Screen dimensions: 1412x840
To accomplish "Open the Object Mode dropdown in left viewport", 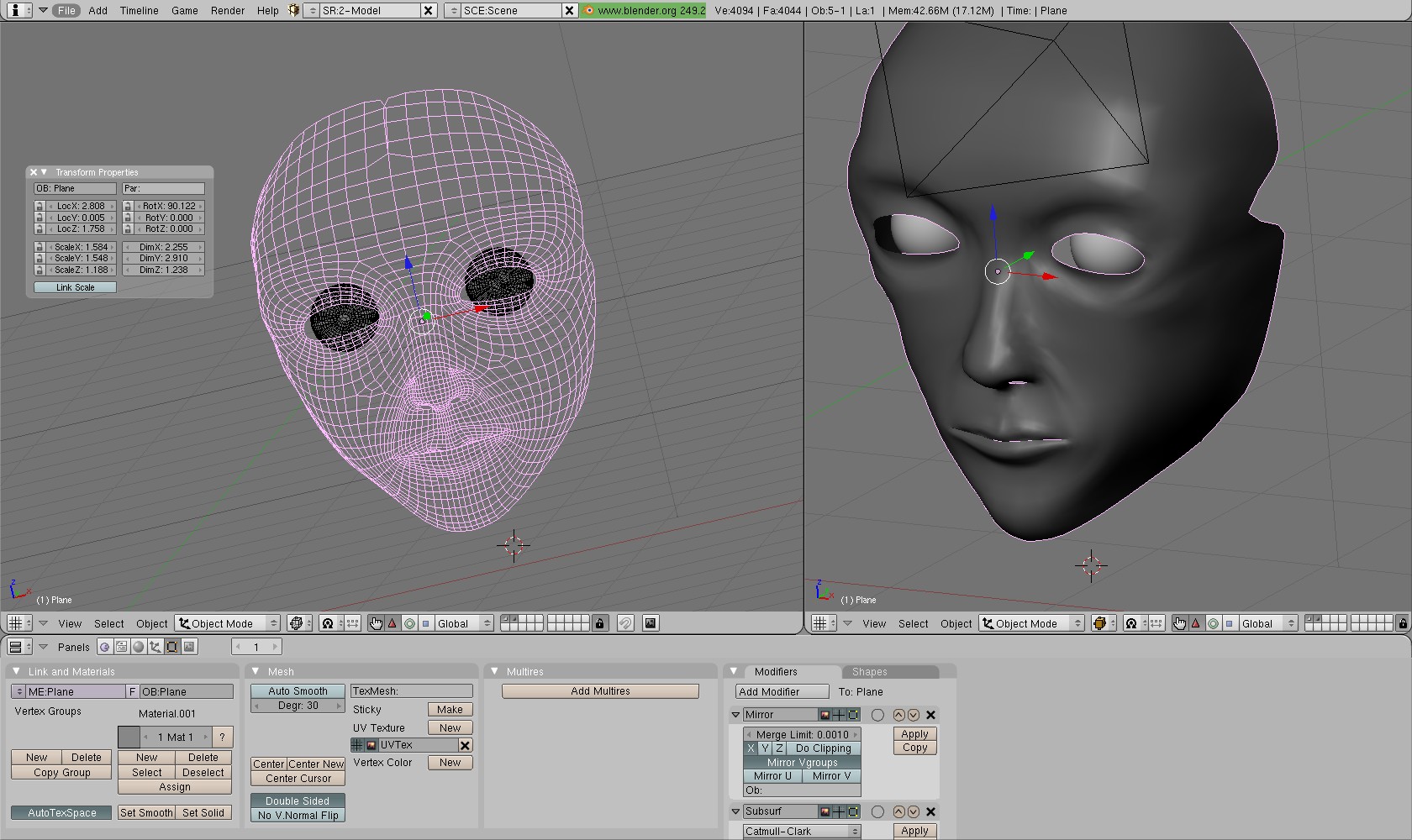I will coord(228,623).
